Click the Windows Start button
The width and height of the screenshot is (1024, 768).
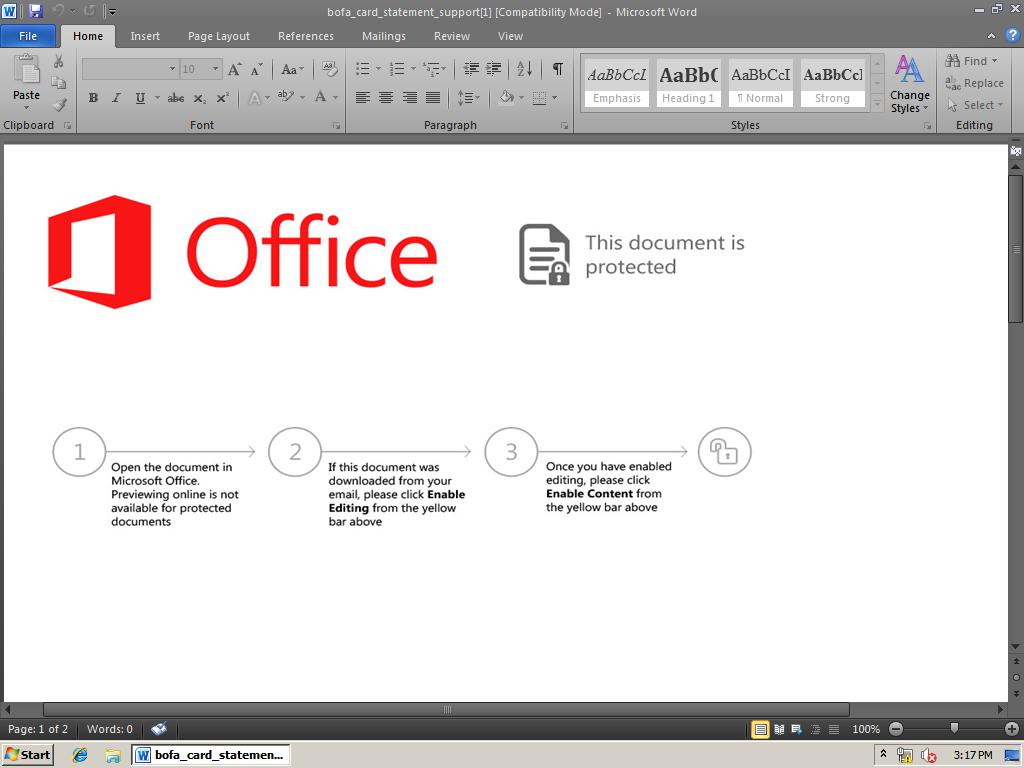(27, 755)
